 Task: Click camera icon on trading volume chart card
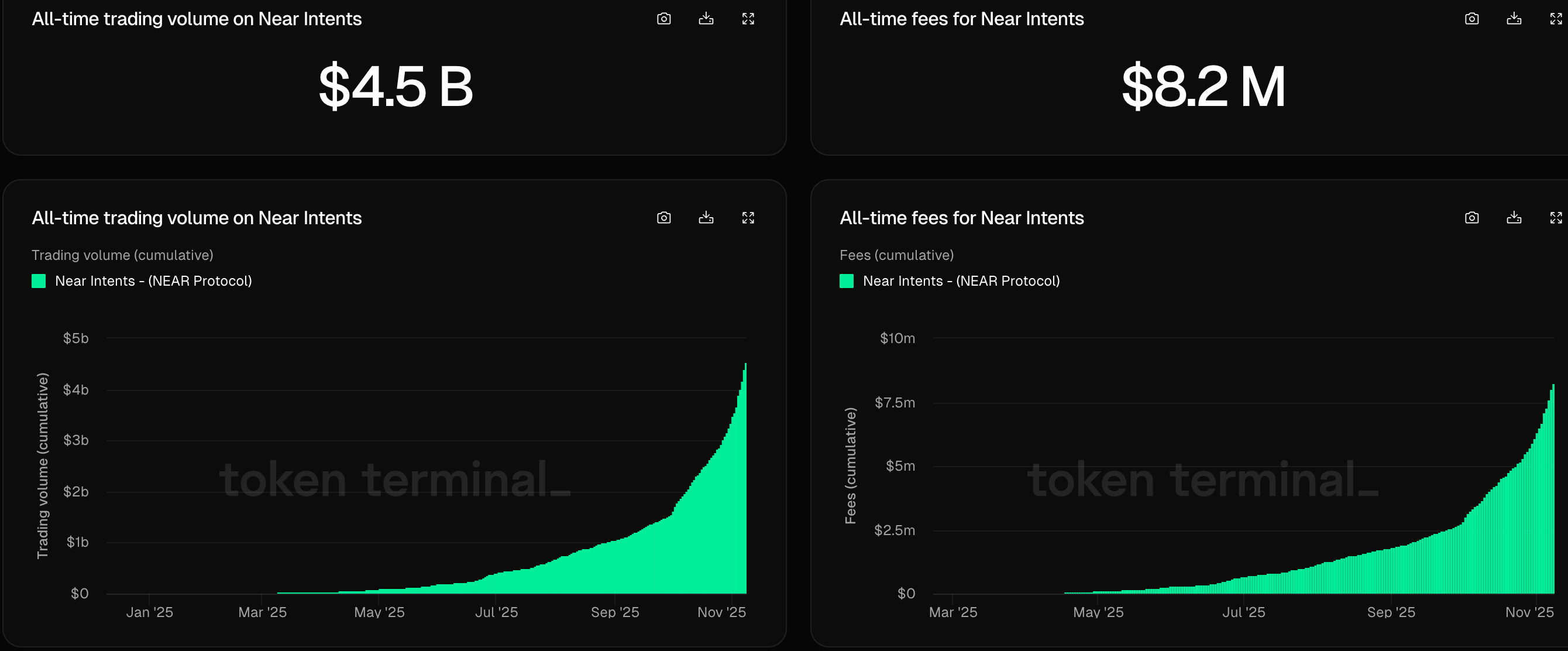pyautogui.click(x=663, y=217)
